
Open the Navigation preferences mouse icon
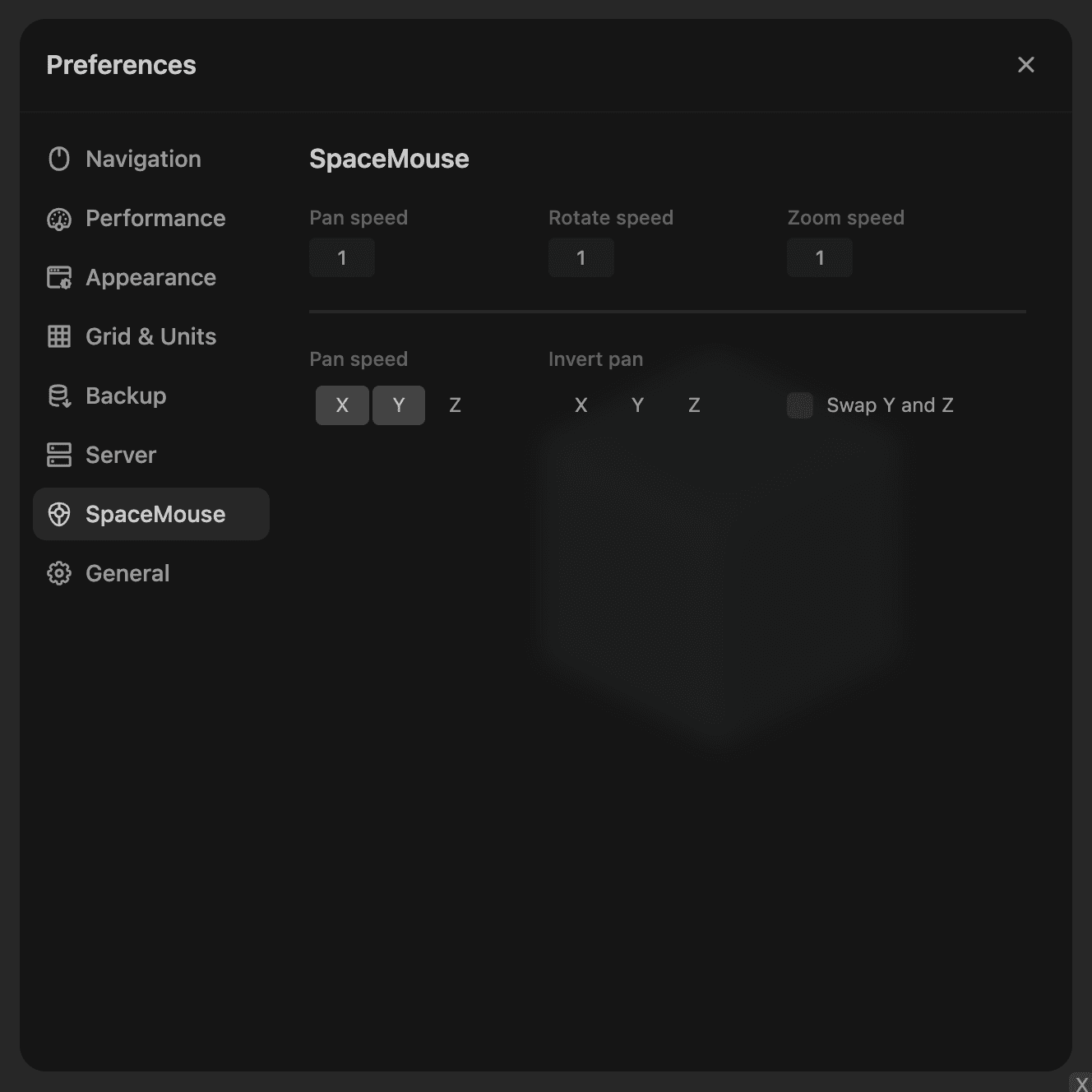tap(59, 159)
